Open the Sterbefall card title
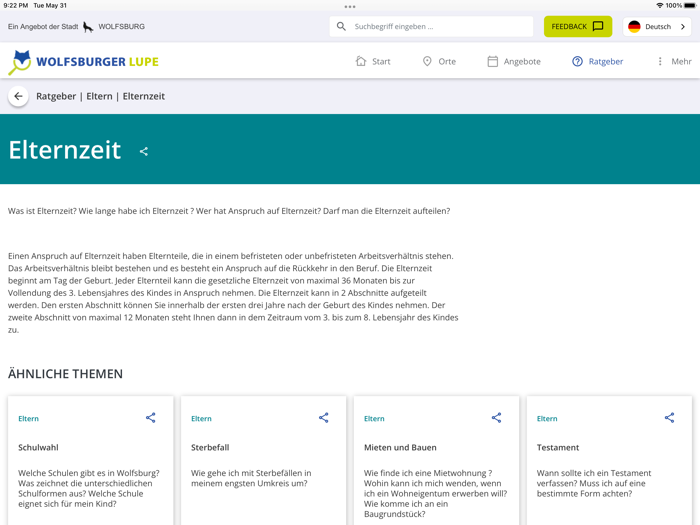700x525 pixels. pos(210,447)
